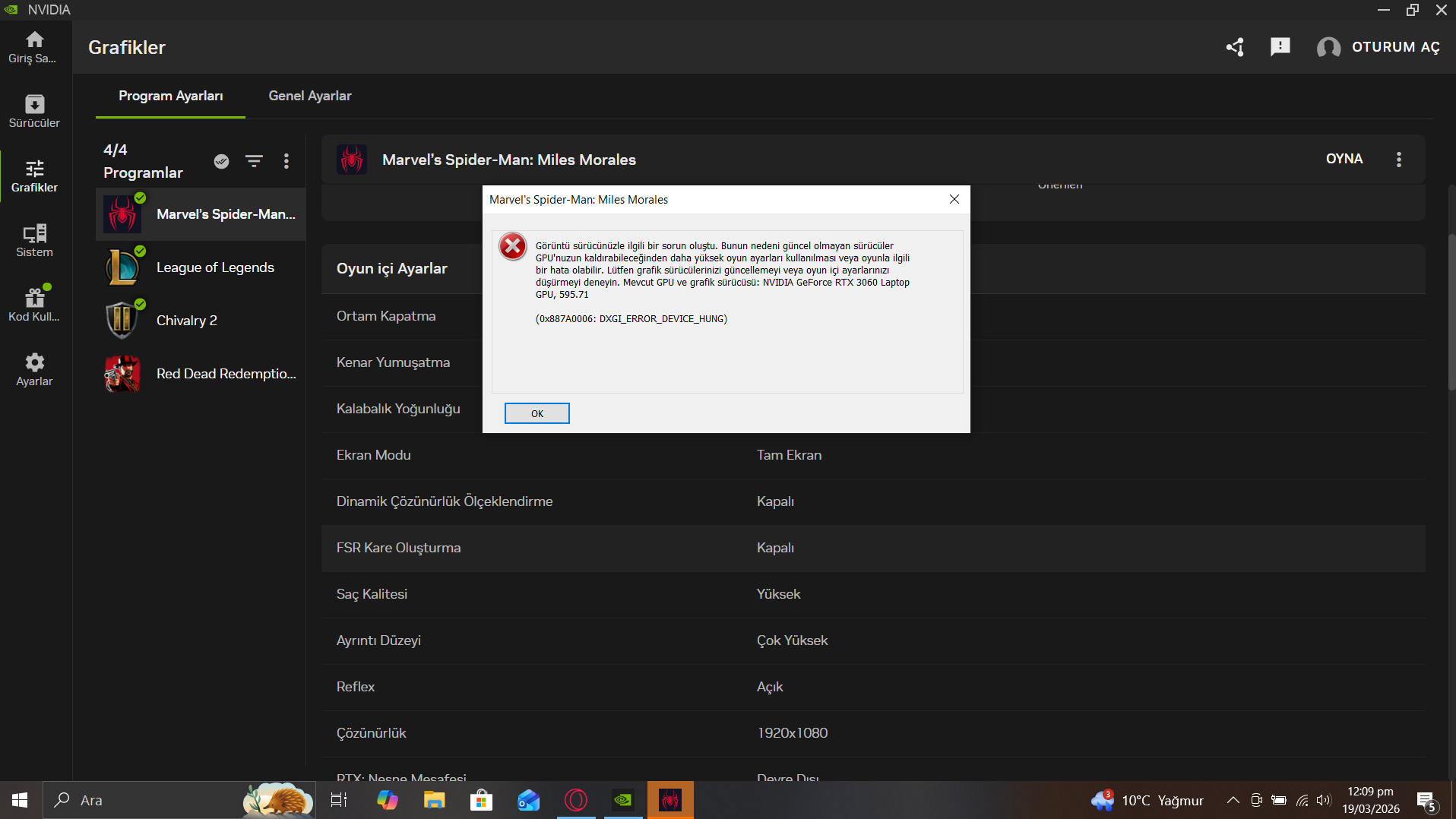
Task: Switch to Genel Ayarlar tab
Action: coord(310,96)
